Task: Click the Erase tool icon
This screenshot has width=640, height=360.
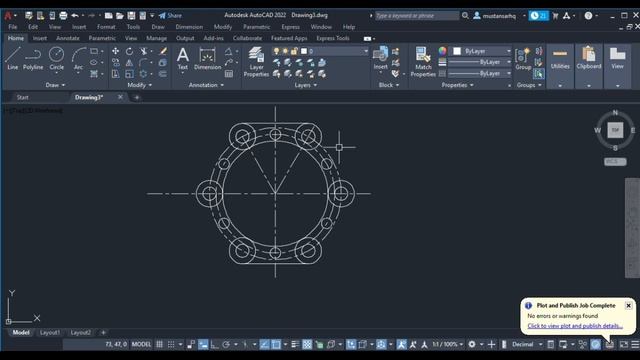Action: [163, 51]
